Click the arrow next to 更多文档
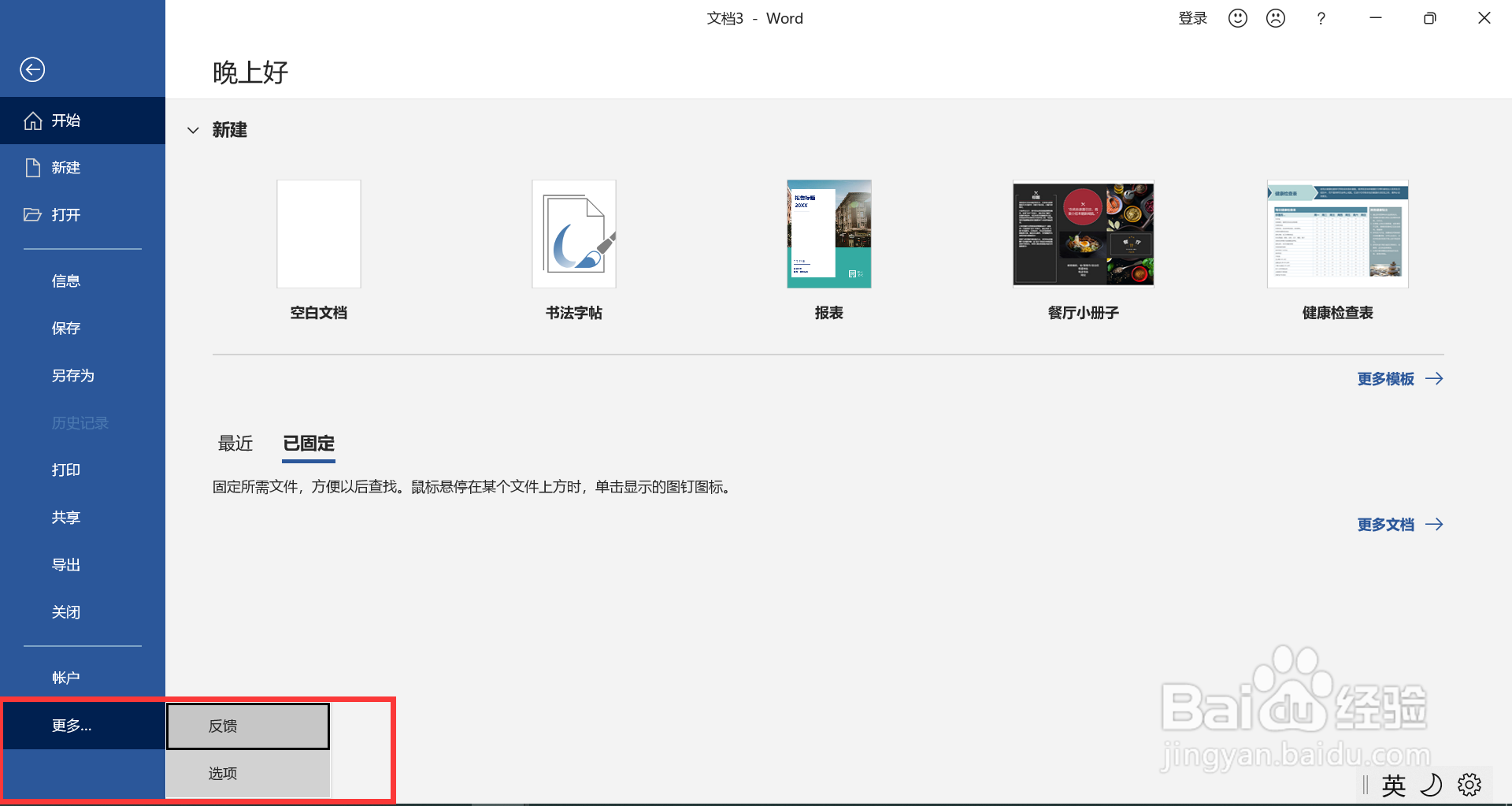This screenshot has height=806, width=1512. coord(1434,525)
